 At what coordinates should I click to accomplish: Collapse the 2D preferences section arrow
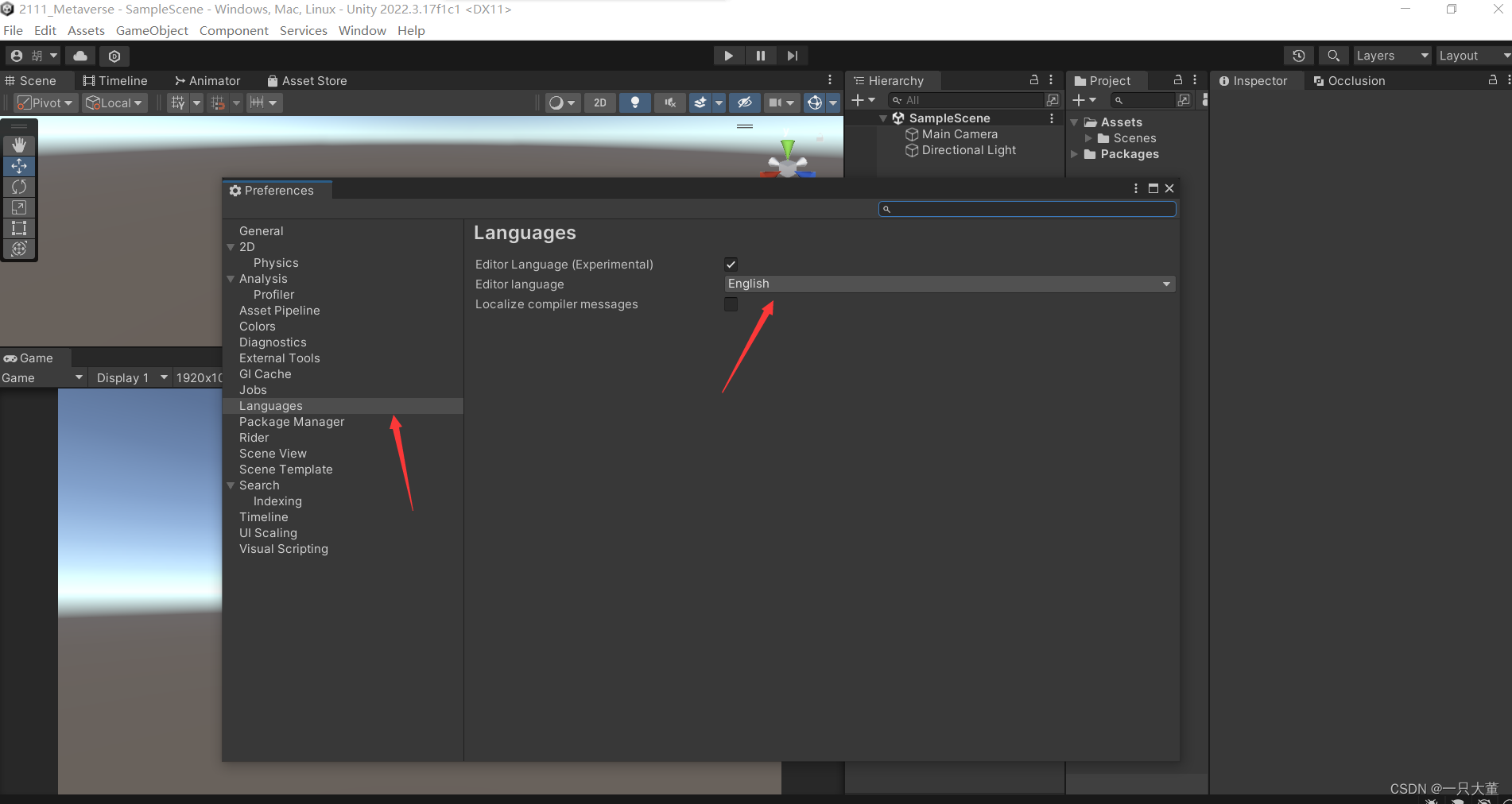[231, 247]
